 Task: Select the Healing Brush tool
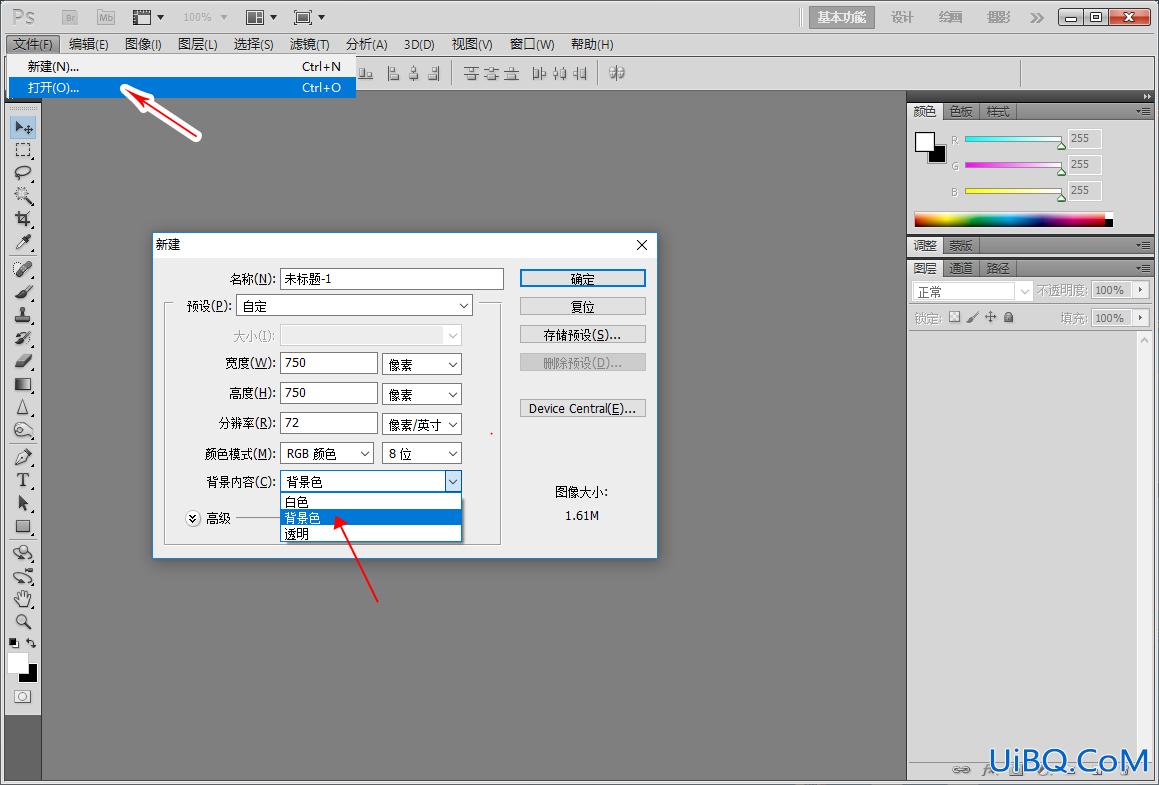point(23,268)
